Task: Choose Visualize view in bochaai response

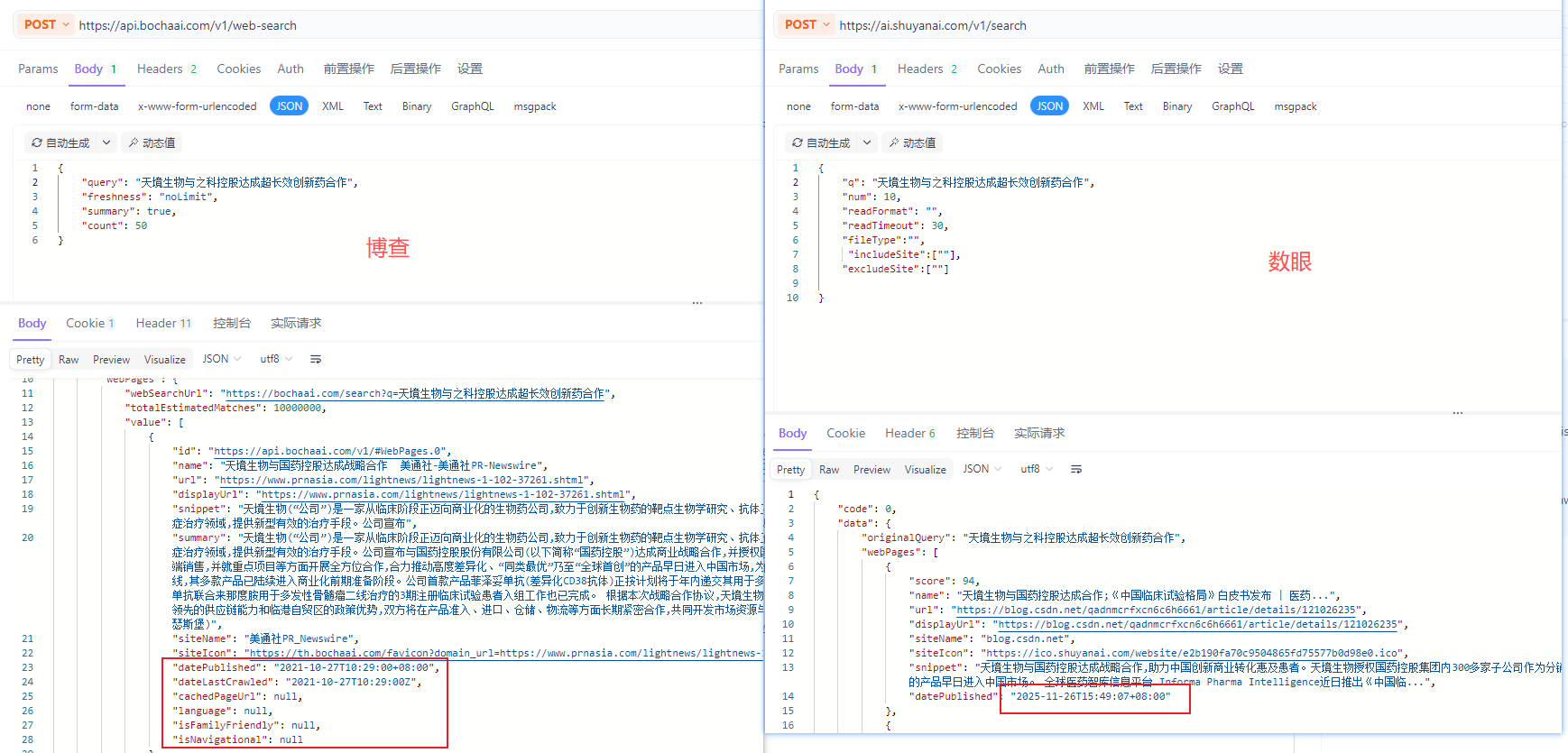Action: coord(165,359)
